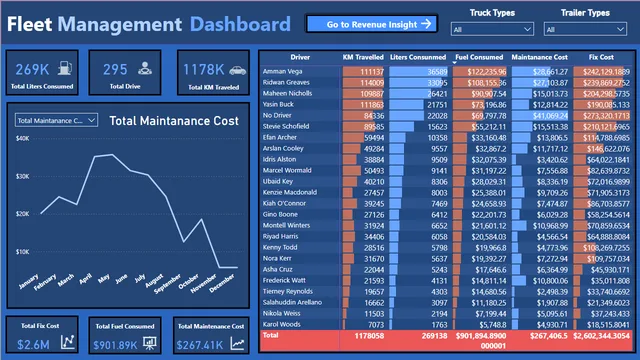Click the total maintenance value $267,406.5

pyautogui.click(x=549, y=336)
